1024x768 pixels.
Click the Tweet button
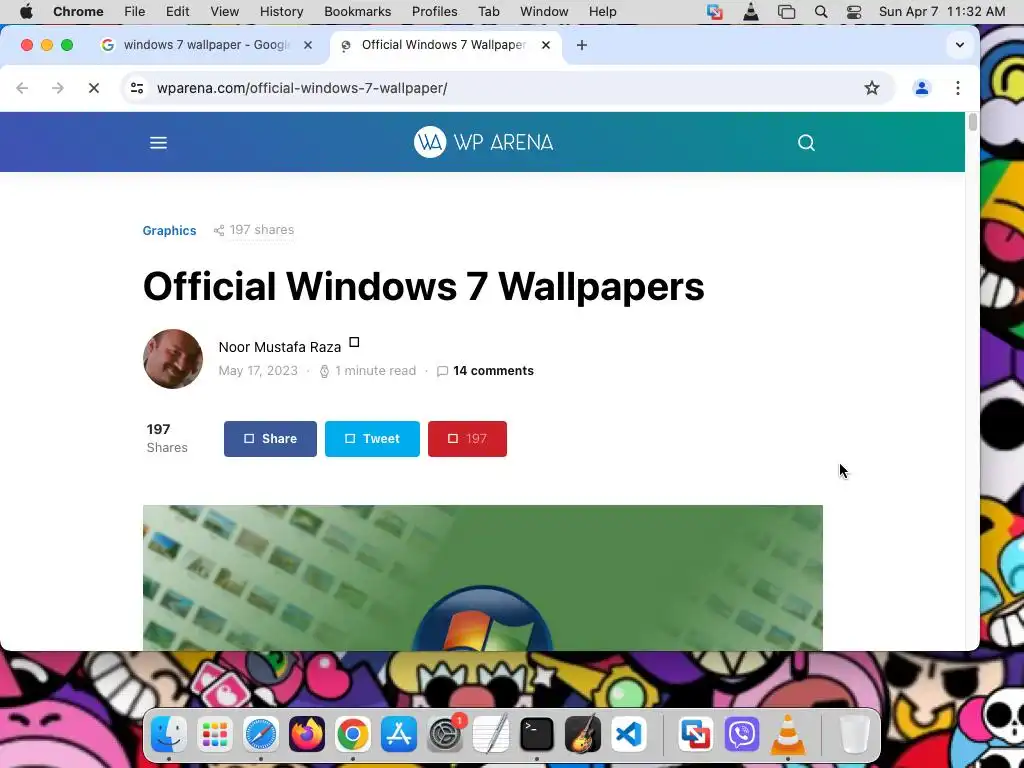tap(372, 439)
